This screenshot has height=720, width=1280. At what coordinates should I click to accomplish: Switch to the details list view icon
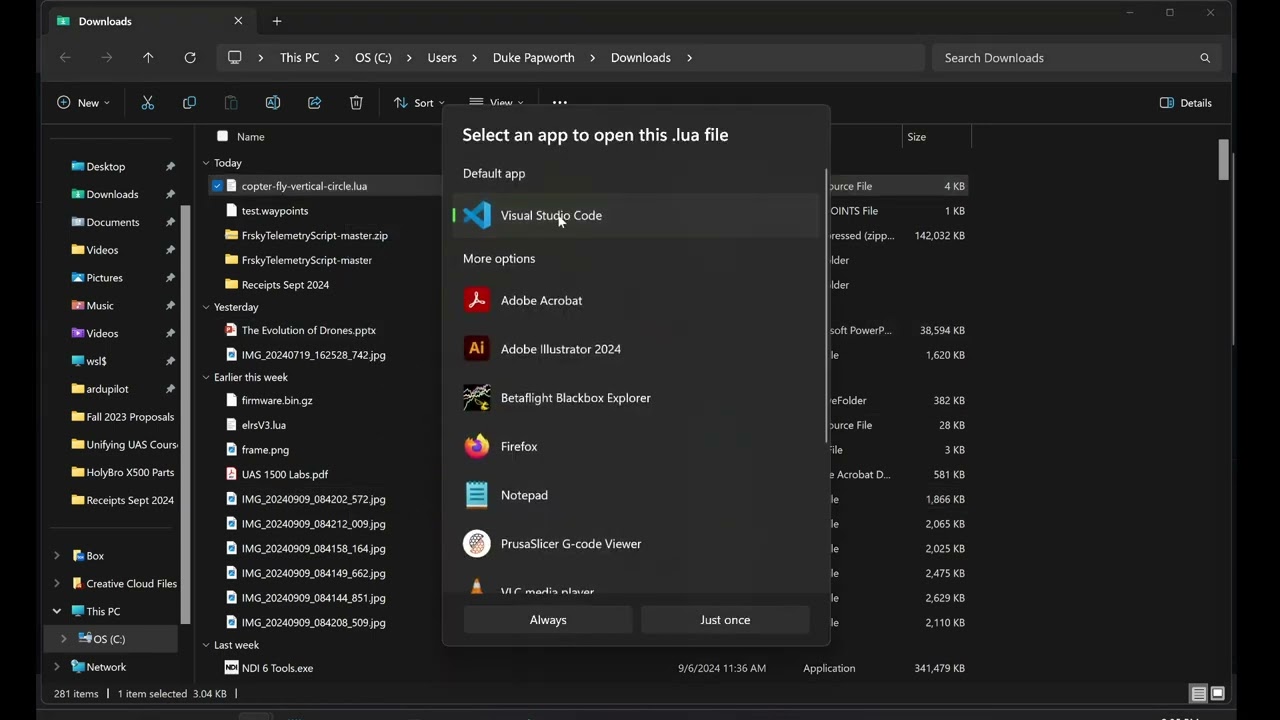pos(1198,694)
